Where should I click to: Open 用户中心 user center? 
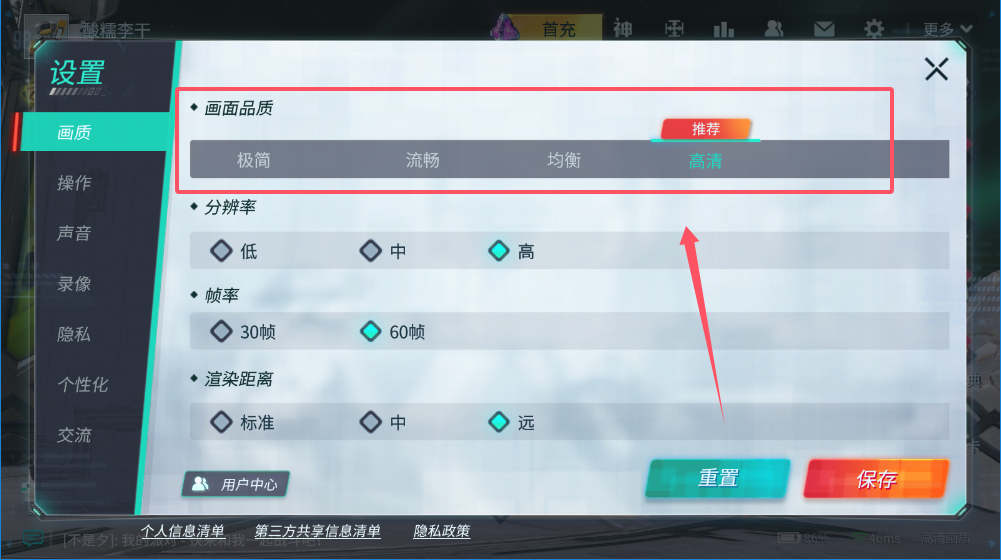click(x=236, y=484)
